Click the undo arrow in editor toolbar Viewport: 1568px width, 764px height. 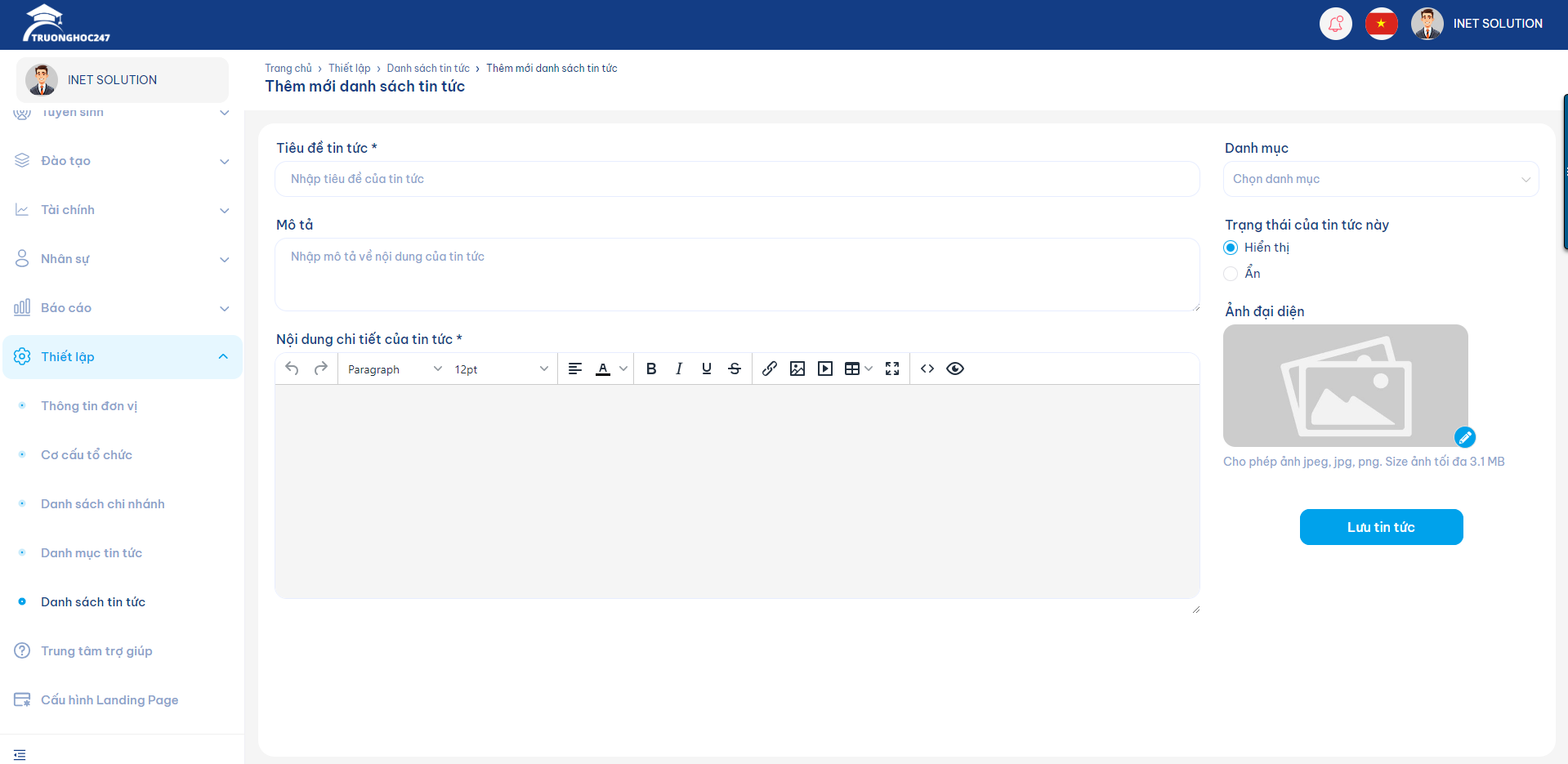point(292,369)
